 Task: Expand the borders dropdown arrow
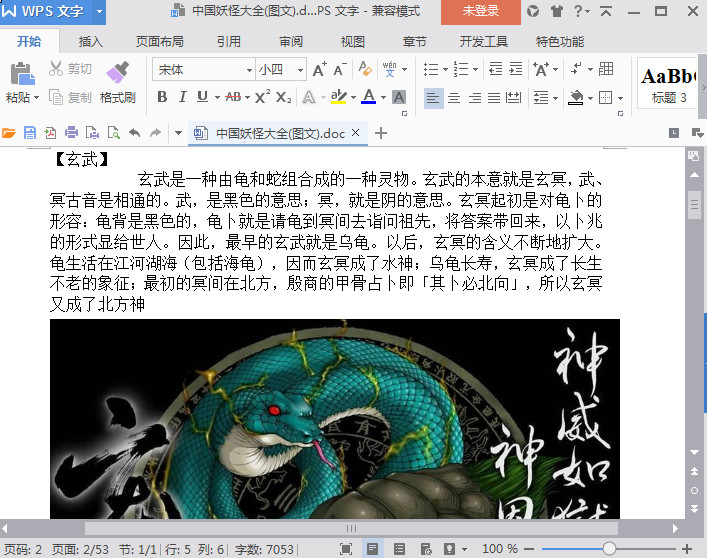[x=620, y=98]
